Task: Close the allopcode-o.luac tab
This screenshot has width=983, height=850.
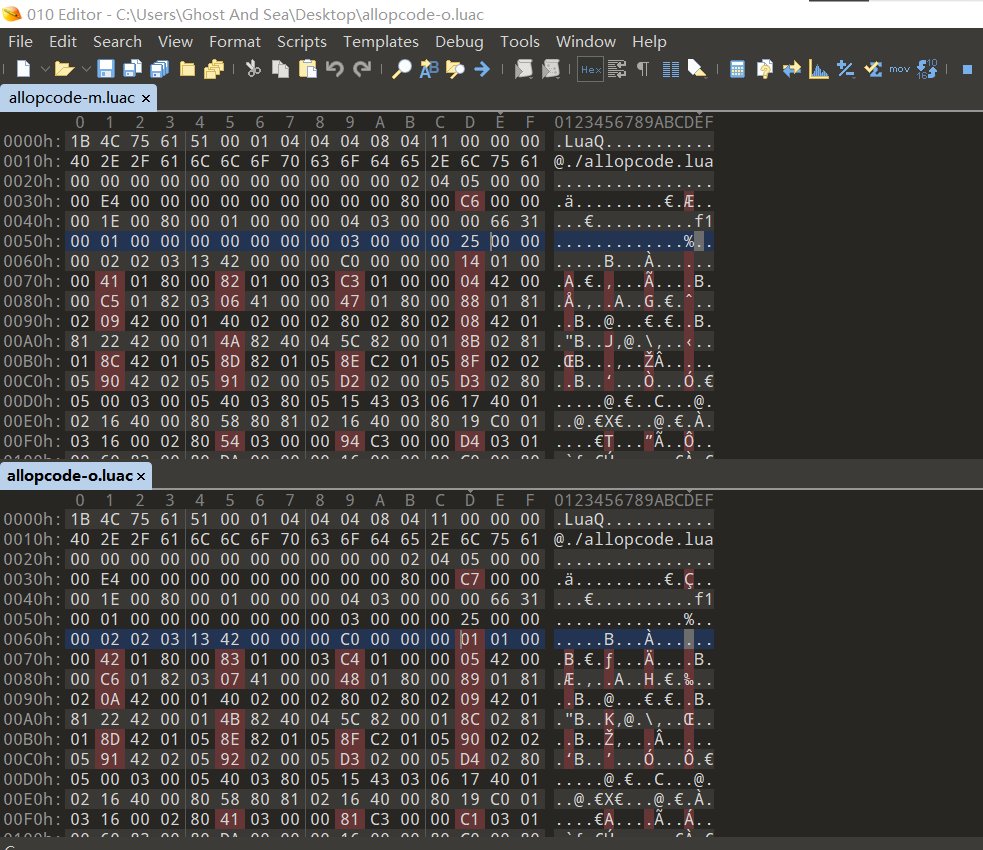Action: tap(141, 476)
